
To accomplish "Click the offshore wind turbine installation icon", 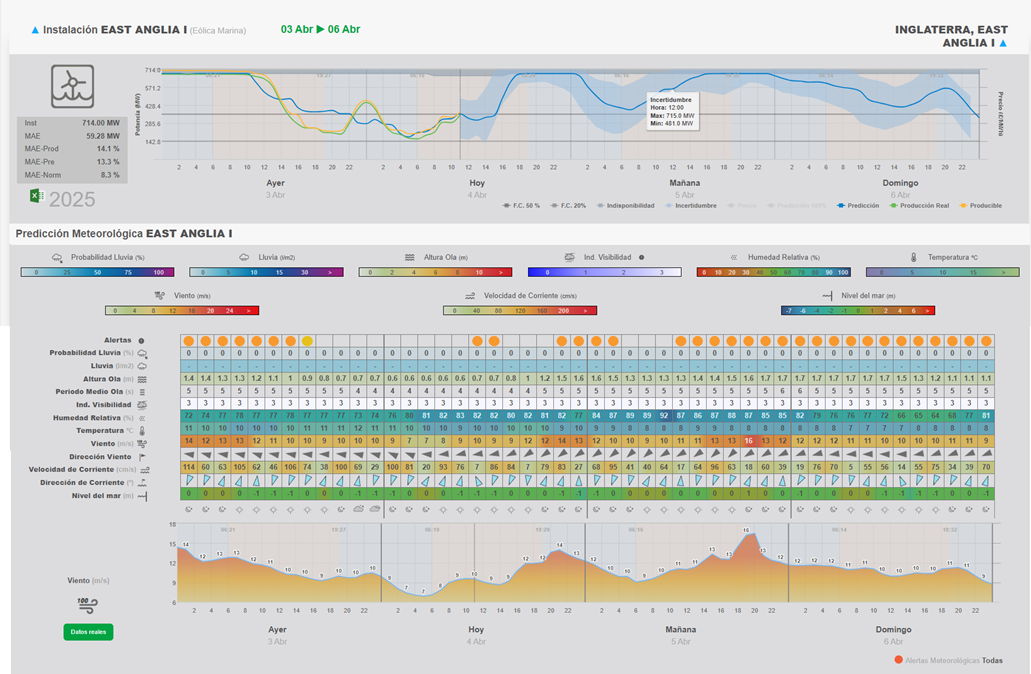I will [72, 87].
